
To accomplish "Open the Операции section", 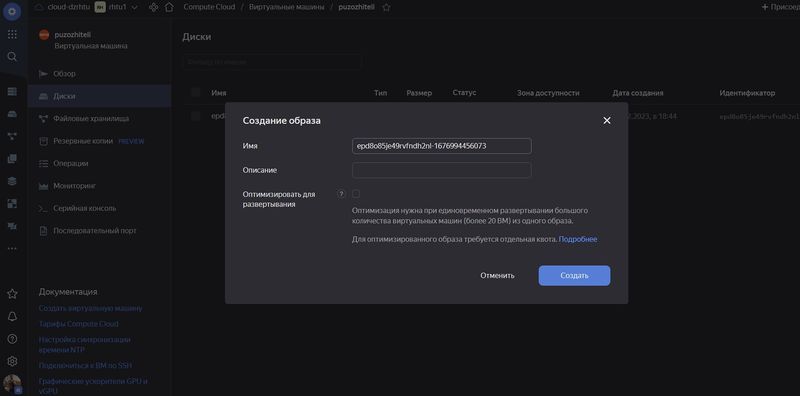I will click(x=99, y=163).
